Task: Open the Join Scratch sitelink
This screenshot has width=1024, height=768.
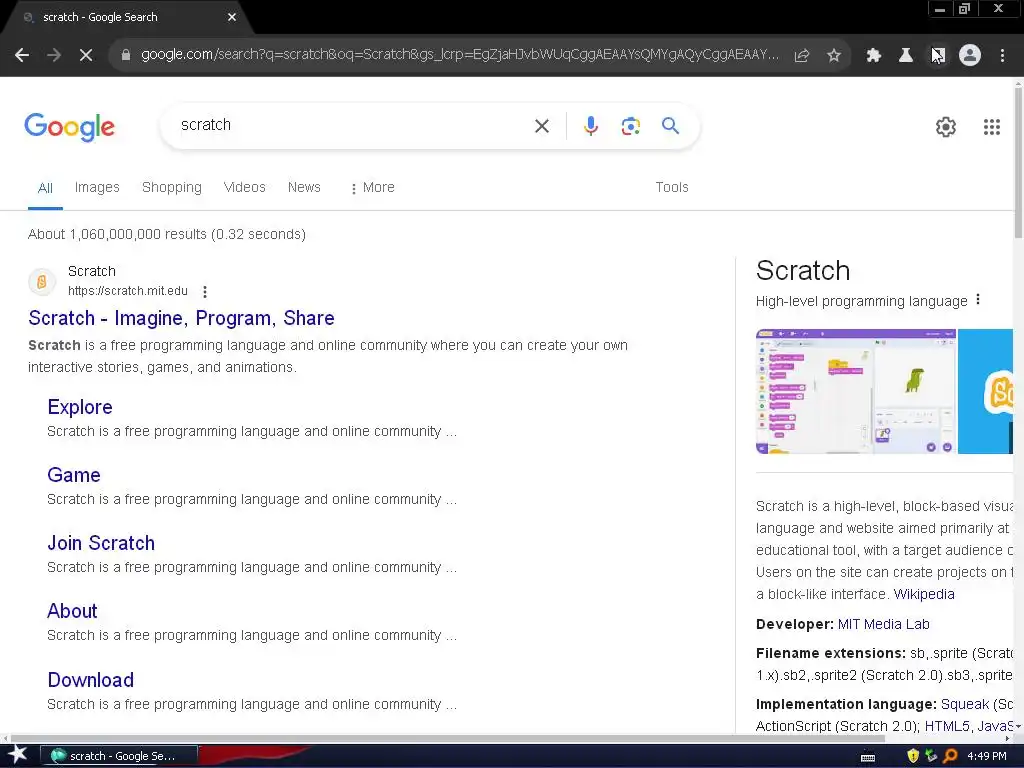Action: click(x=101, y=543)
